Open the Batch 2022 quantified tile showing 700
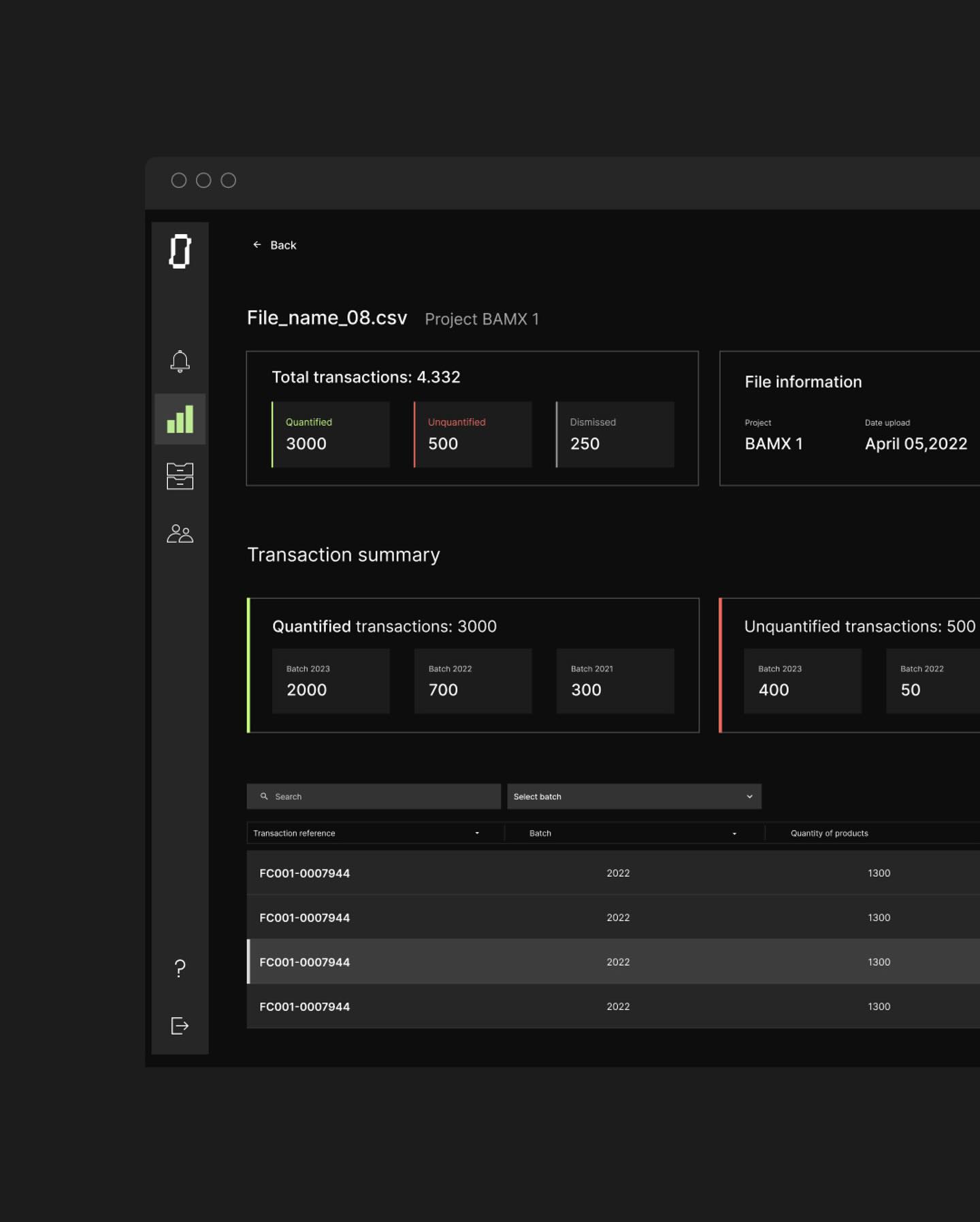The height and width of the screenshot is (1222, 980). pos(473,681)
